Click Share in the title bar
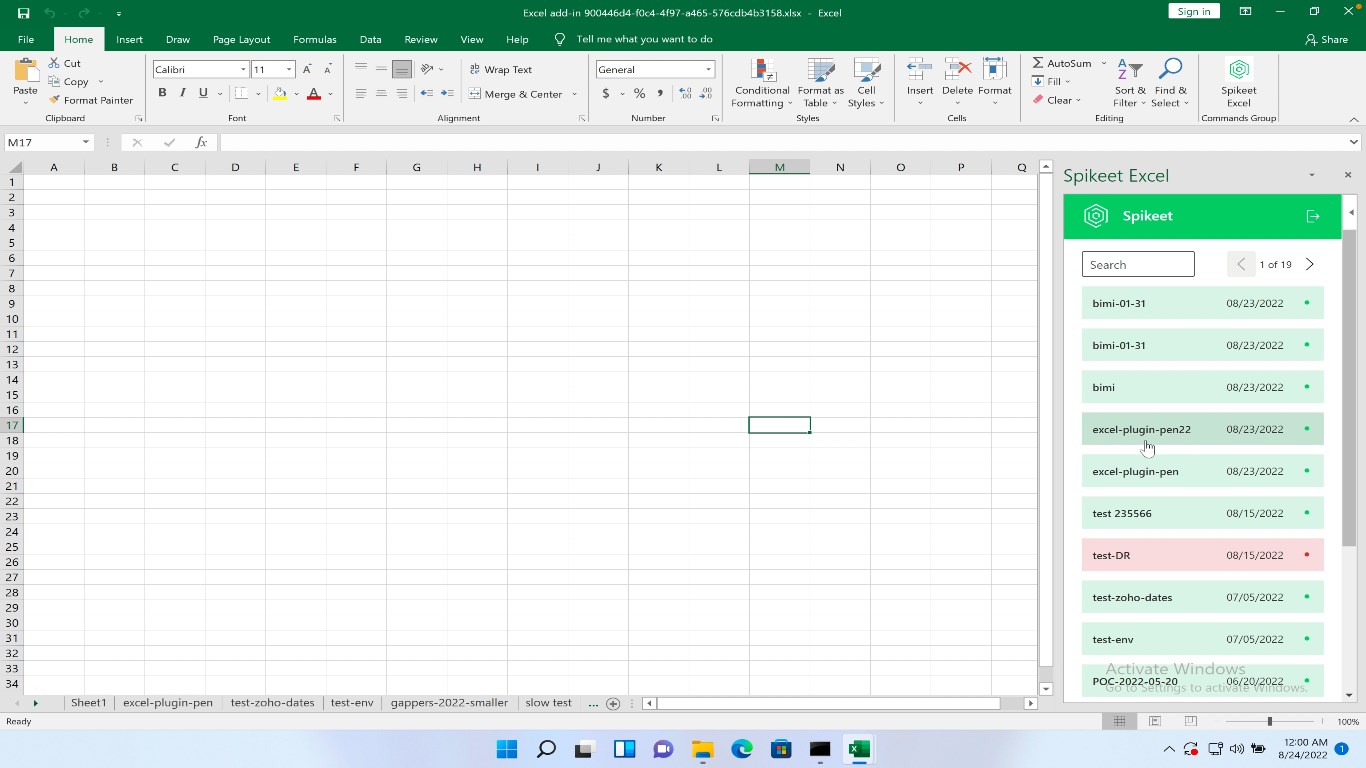Viewport: 1366px width, 768px height. [1326, 39]
